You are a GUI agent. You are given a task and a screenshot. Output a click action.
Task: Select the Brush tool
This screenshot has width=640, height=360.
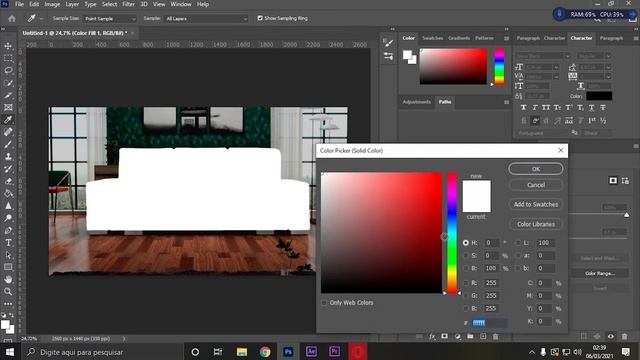click(x=8, y=144)
